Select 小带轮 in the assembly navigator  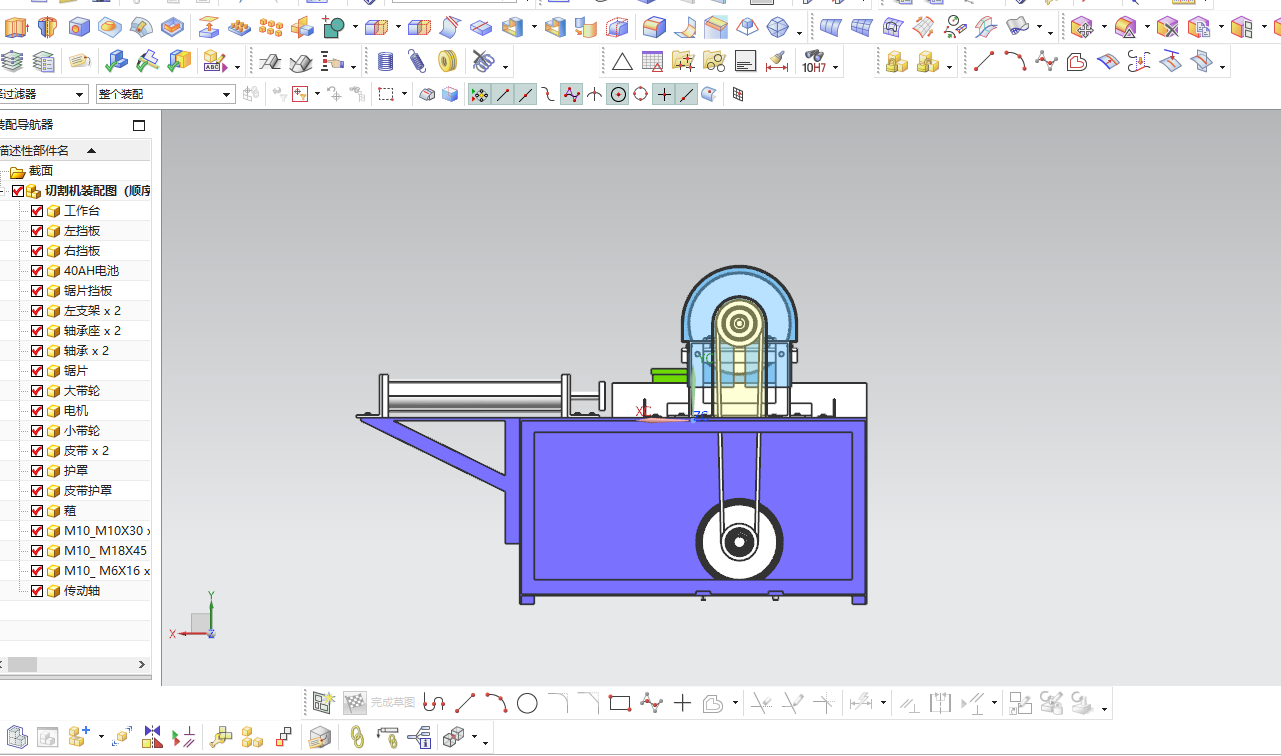tap(82, 431)
